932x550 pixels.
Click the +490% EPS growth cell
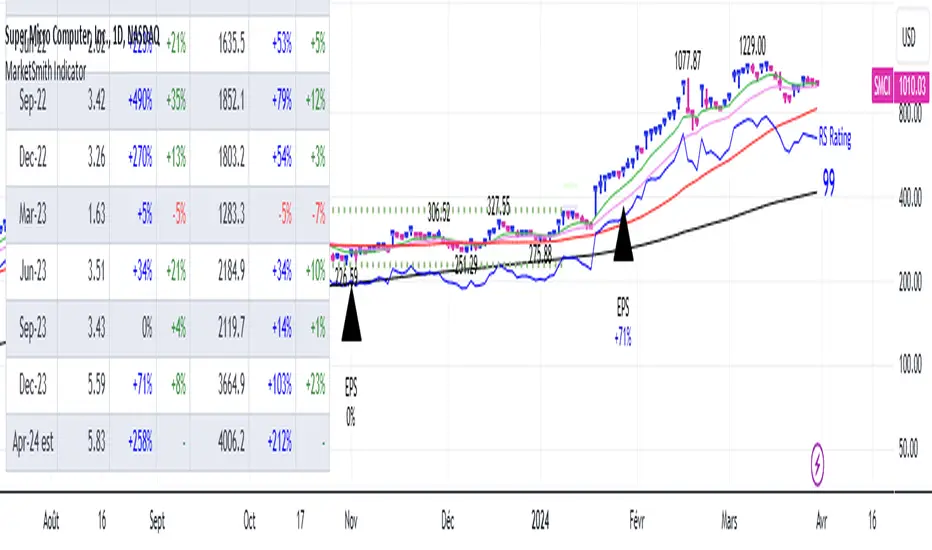click(x=140, y=100)
